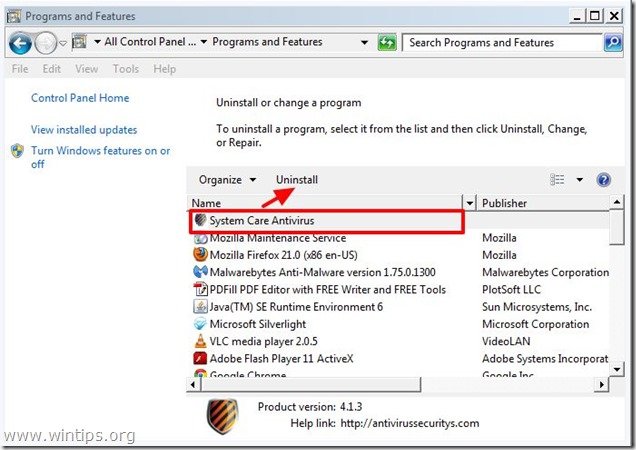Click the green Refresh button
The width and height of the screenshot is (636, 450).
pos(387,42)
